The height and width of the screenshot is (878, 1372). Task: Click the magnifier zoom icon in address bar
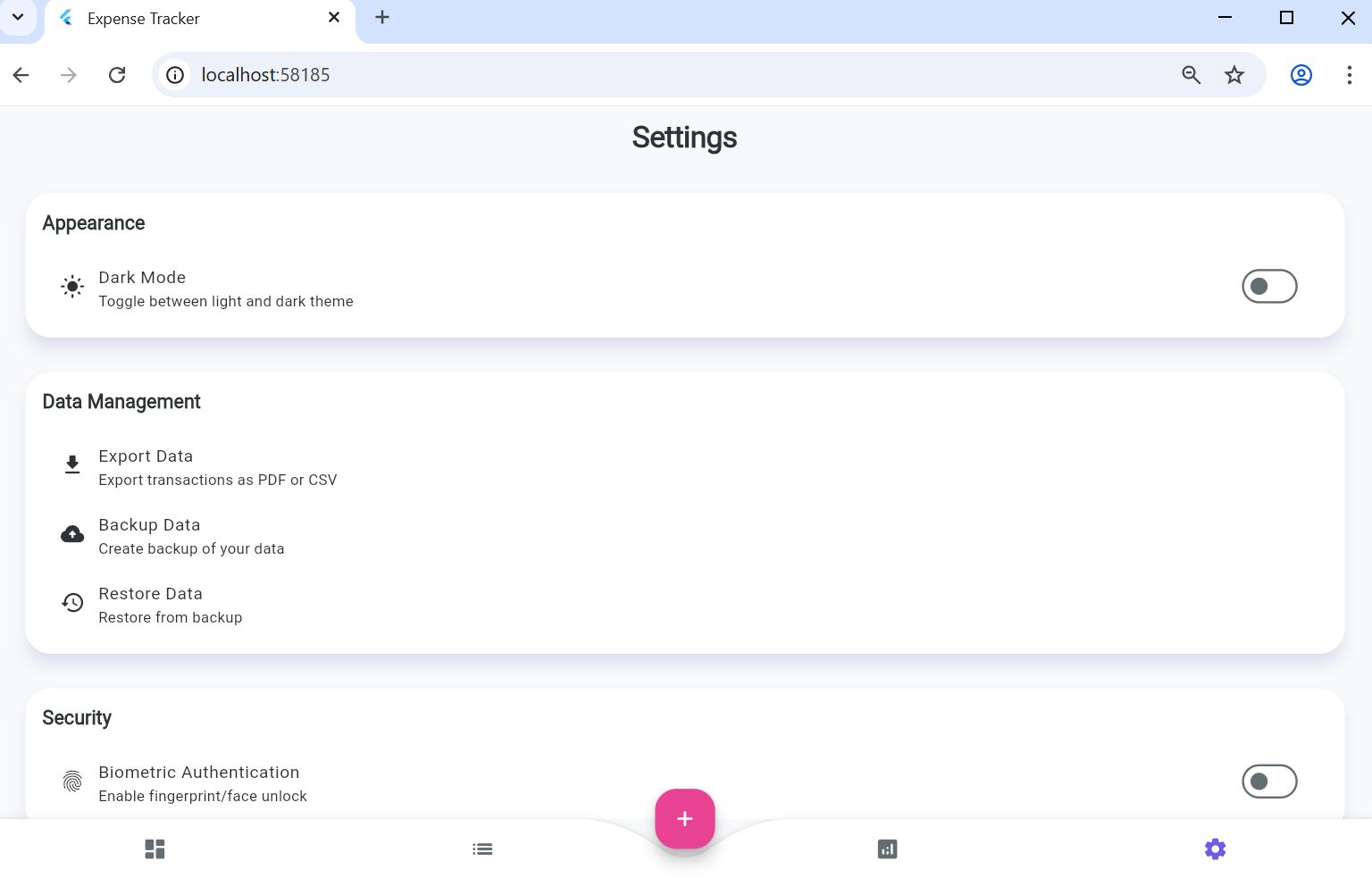(1192, 75)
